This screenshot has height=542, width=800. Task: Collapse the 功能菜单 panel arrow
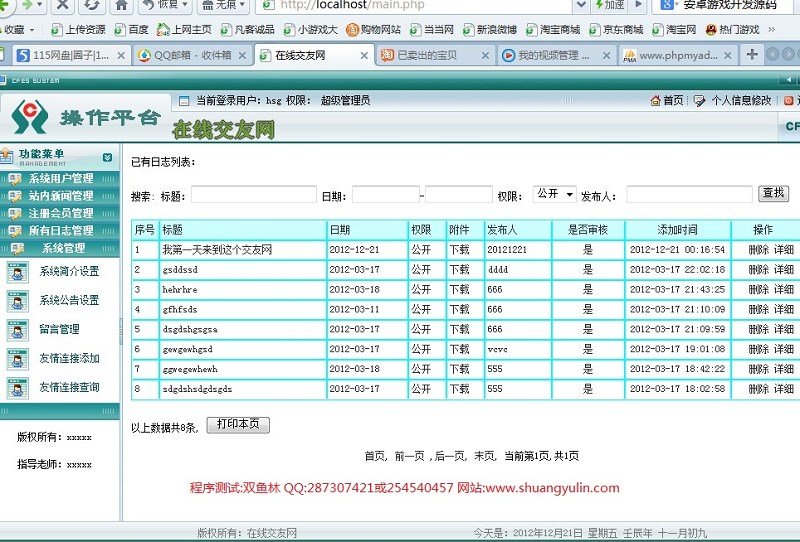click(x=107, y=157)
